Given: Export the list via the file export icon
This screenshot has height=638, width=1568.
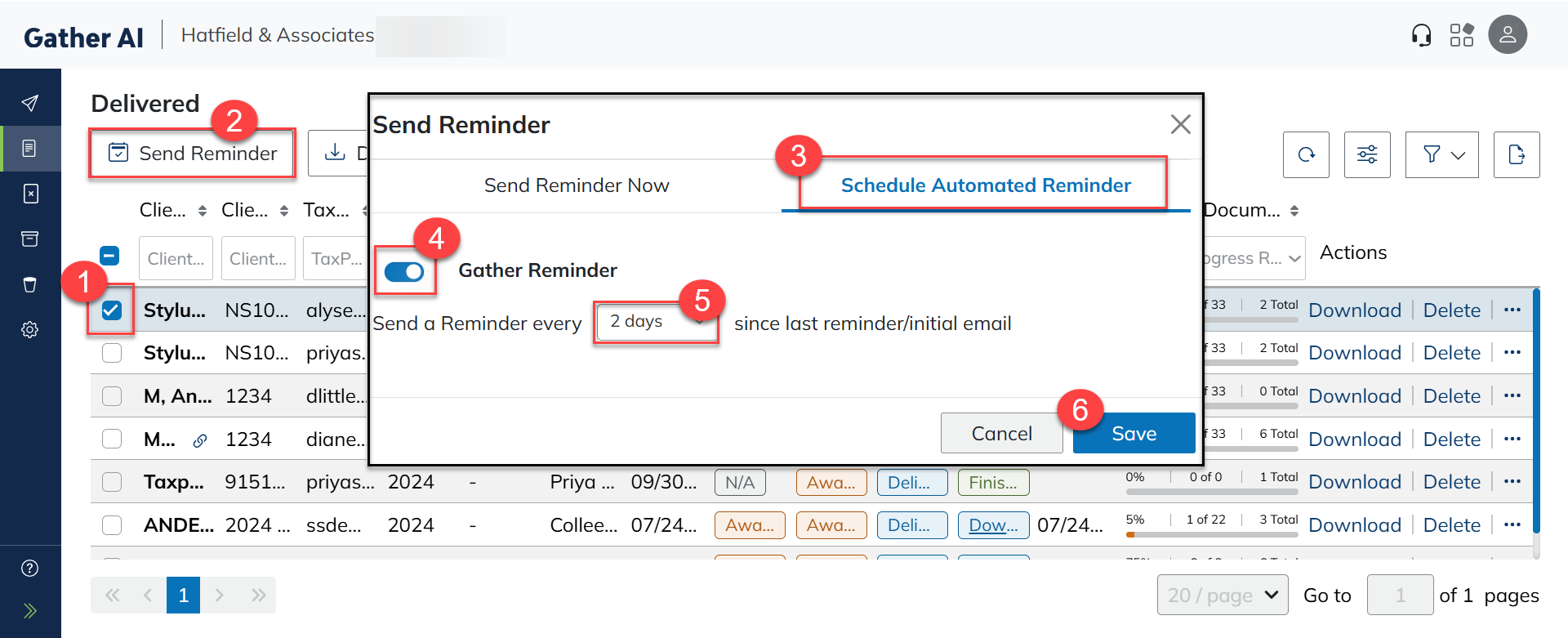Looking at the screenshot, I should pos(1517,154).
